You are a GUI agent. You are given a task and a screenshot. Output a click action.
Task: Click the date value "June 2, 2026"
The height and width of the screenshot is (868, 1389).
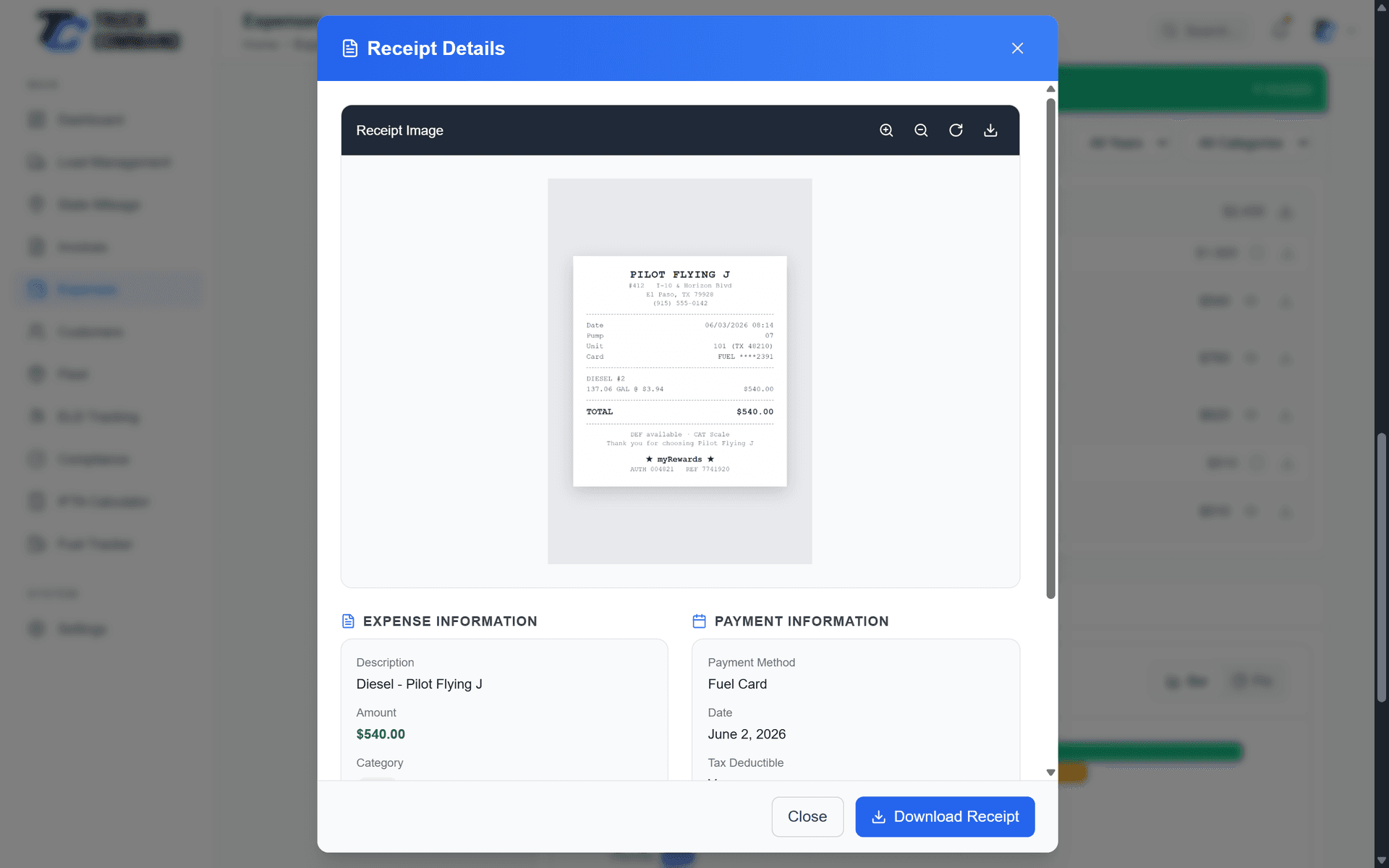747,734
